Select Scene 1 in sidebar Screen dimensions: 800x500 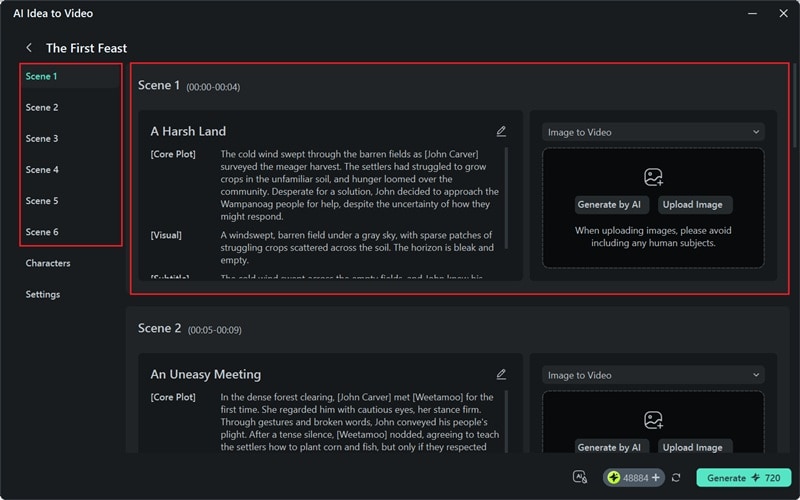point(71,77)
